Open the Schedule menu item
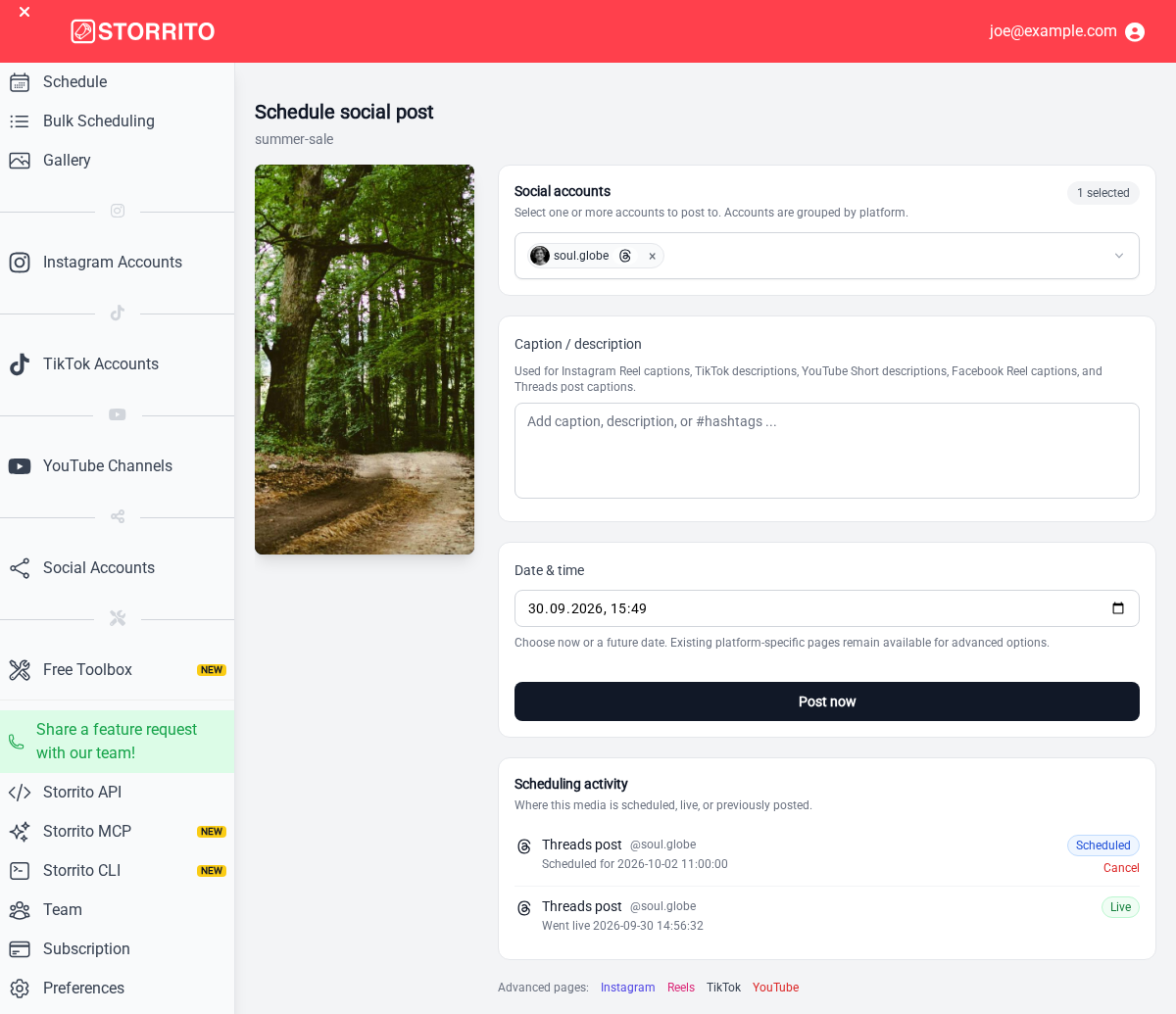 [x=117, y=82]
